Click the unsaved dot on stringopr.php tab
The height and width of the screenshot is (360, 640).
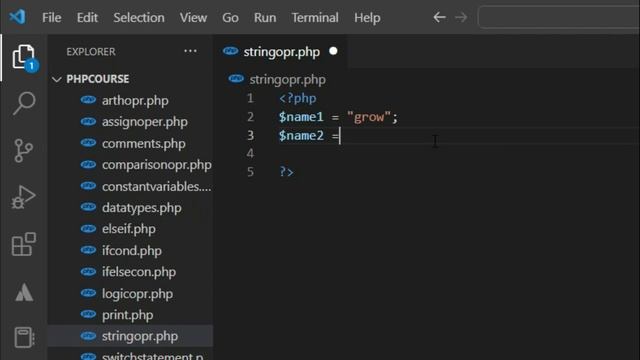coord(333,51)
